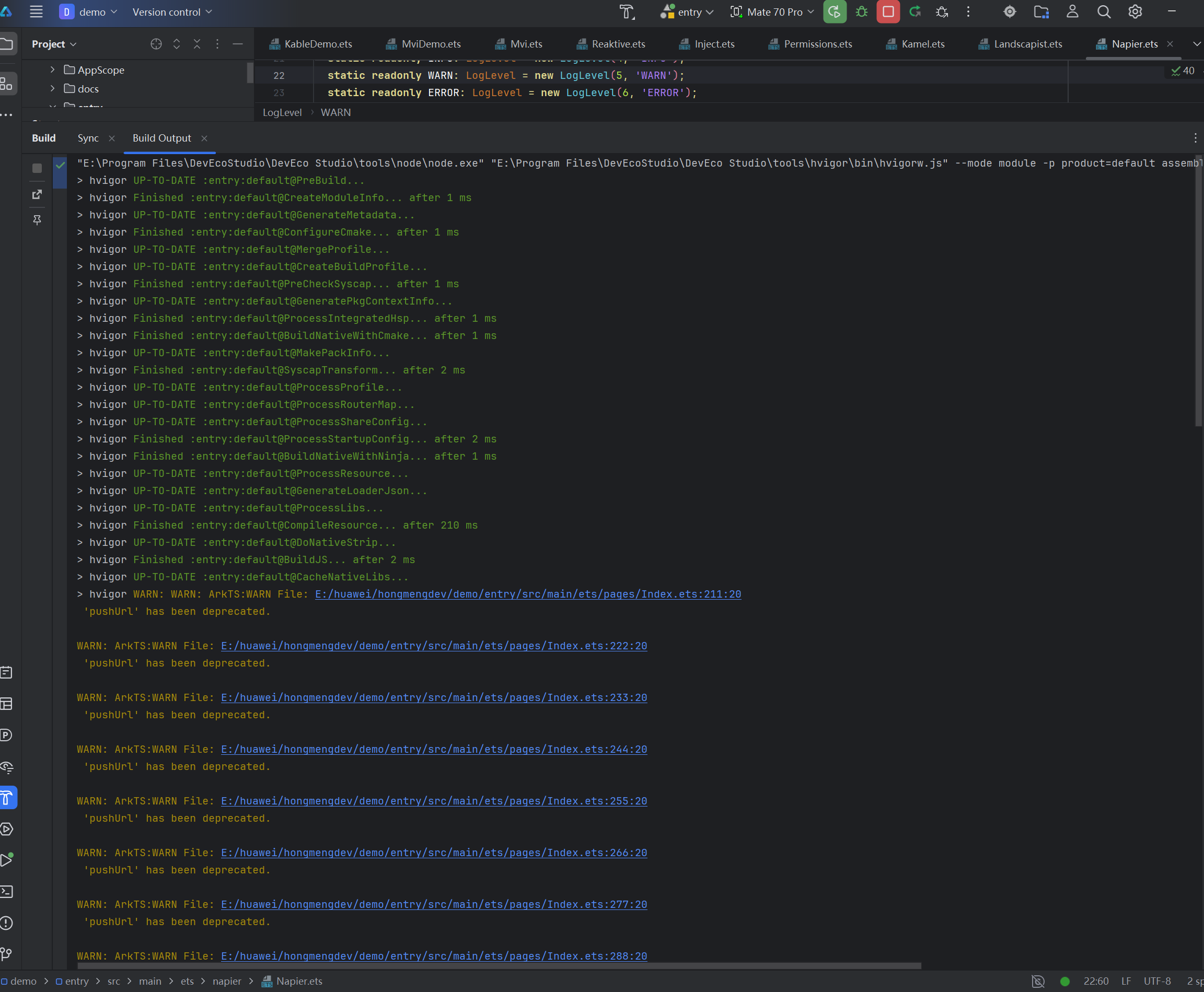Open the Terminal tool window
The width and height of the screenshot is (1204, 992).
click(x=7, y=891)
